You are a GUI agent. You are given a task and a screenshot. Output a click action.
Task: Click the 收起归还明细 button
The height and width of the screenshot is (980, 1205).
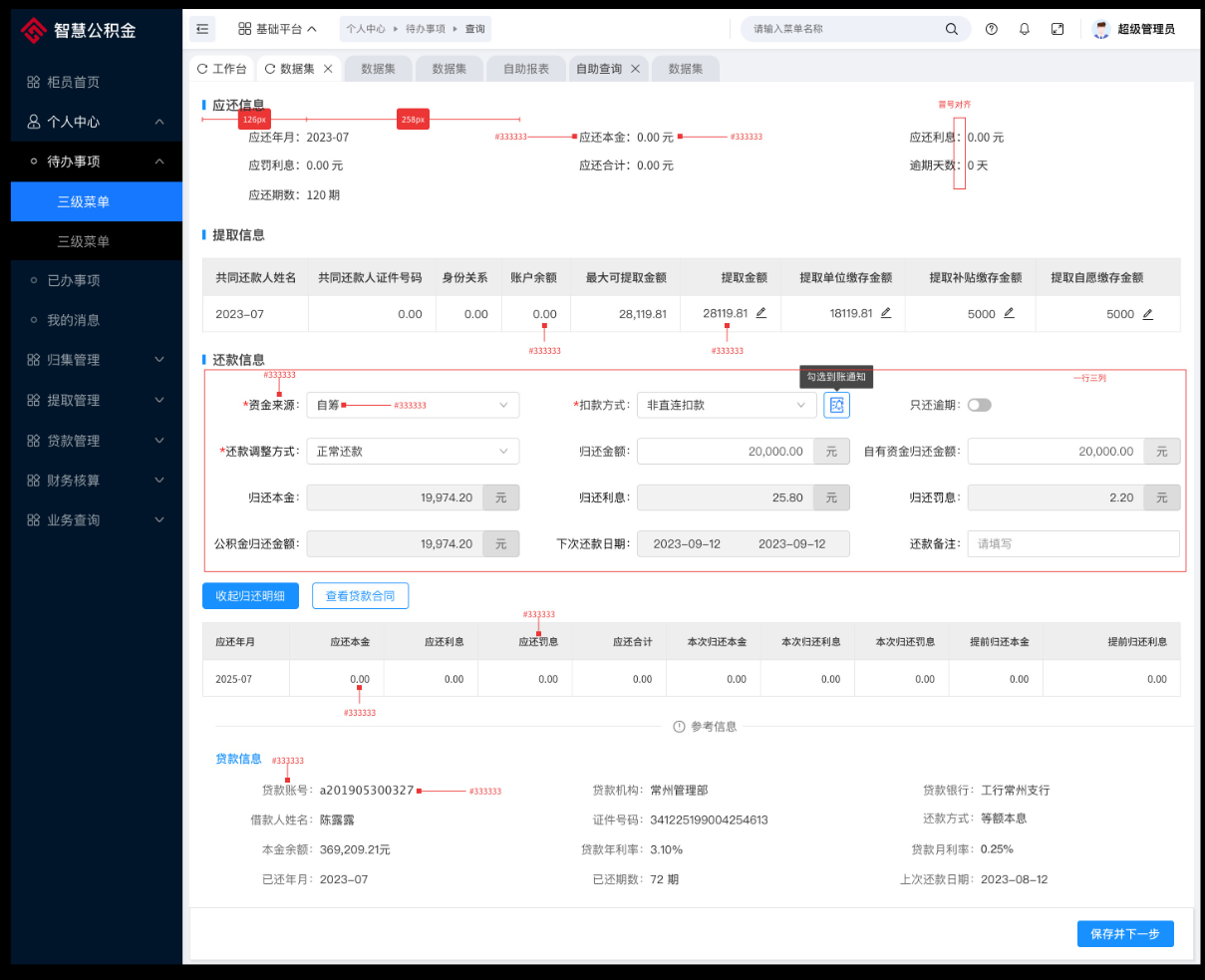click(x=250, y=596)
